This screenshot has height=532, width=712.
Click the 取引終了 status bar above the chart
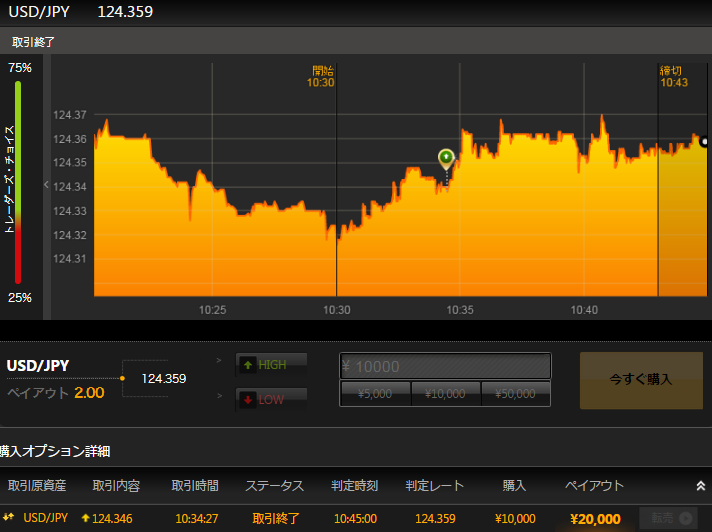[356, 42]
